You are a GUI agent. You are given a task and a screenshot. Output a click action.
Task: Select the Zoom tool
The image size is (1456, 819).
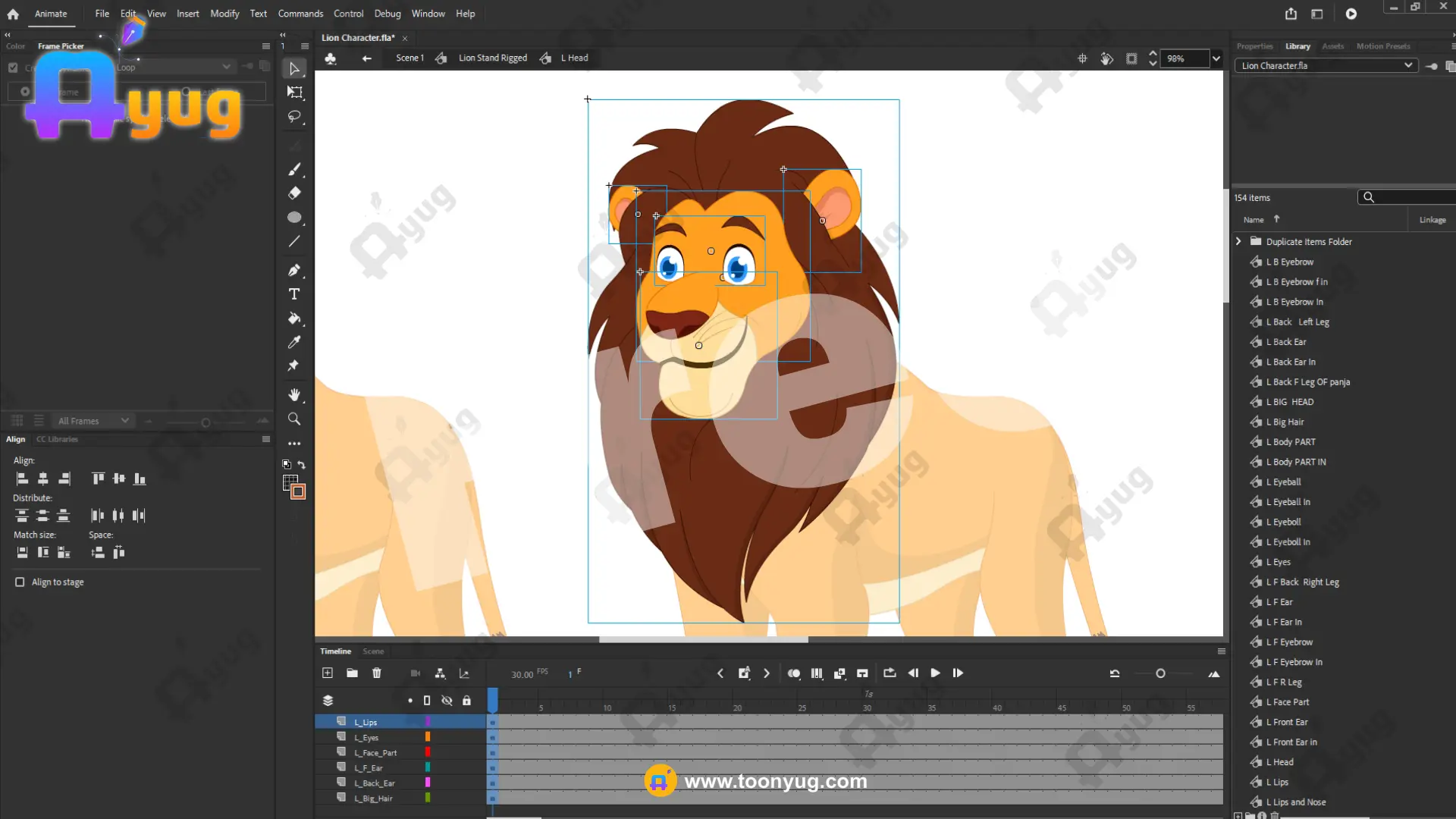pos(294,419)
